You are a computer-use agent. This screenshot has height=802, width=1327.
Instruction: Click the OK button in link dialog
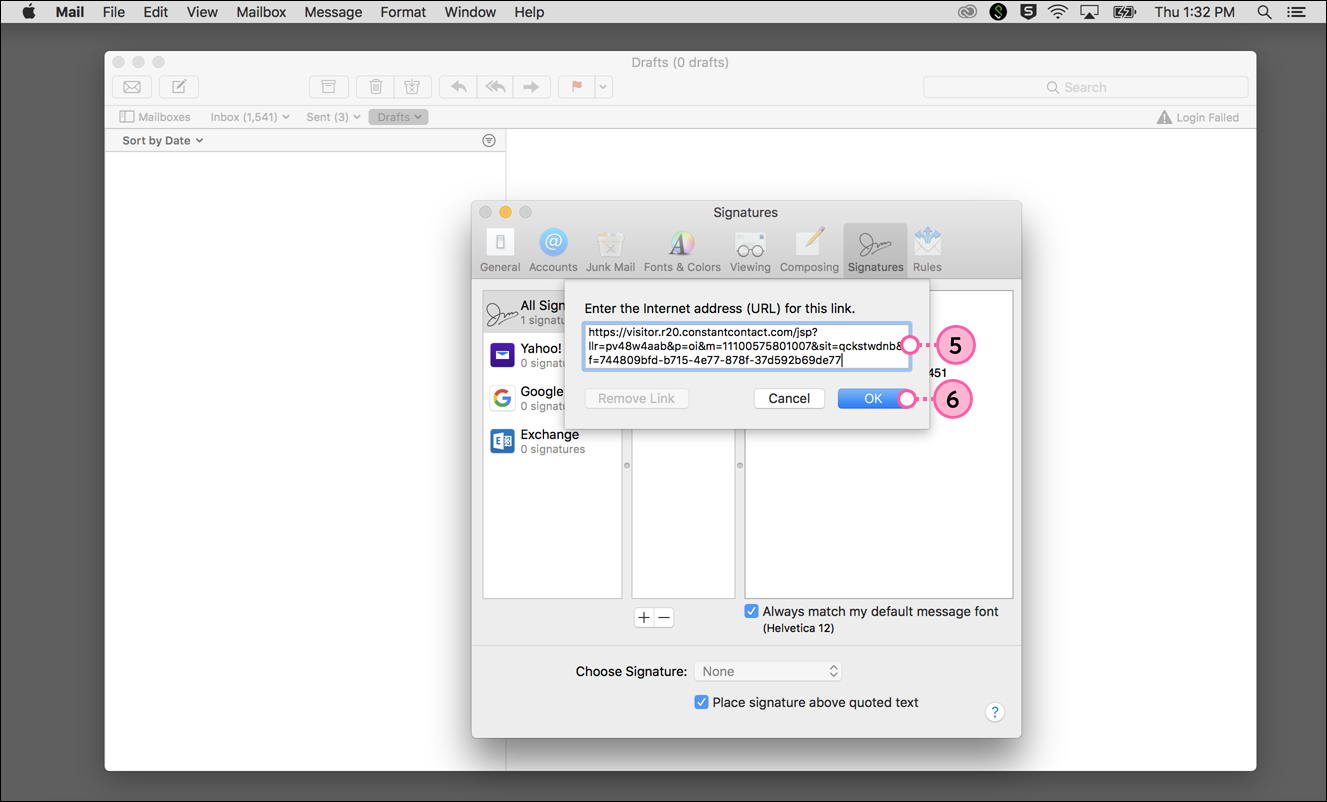873,398
